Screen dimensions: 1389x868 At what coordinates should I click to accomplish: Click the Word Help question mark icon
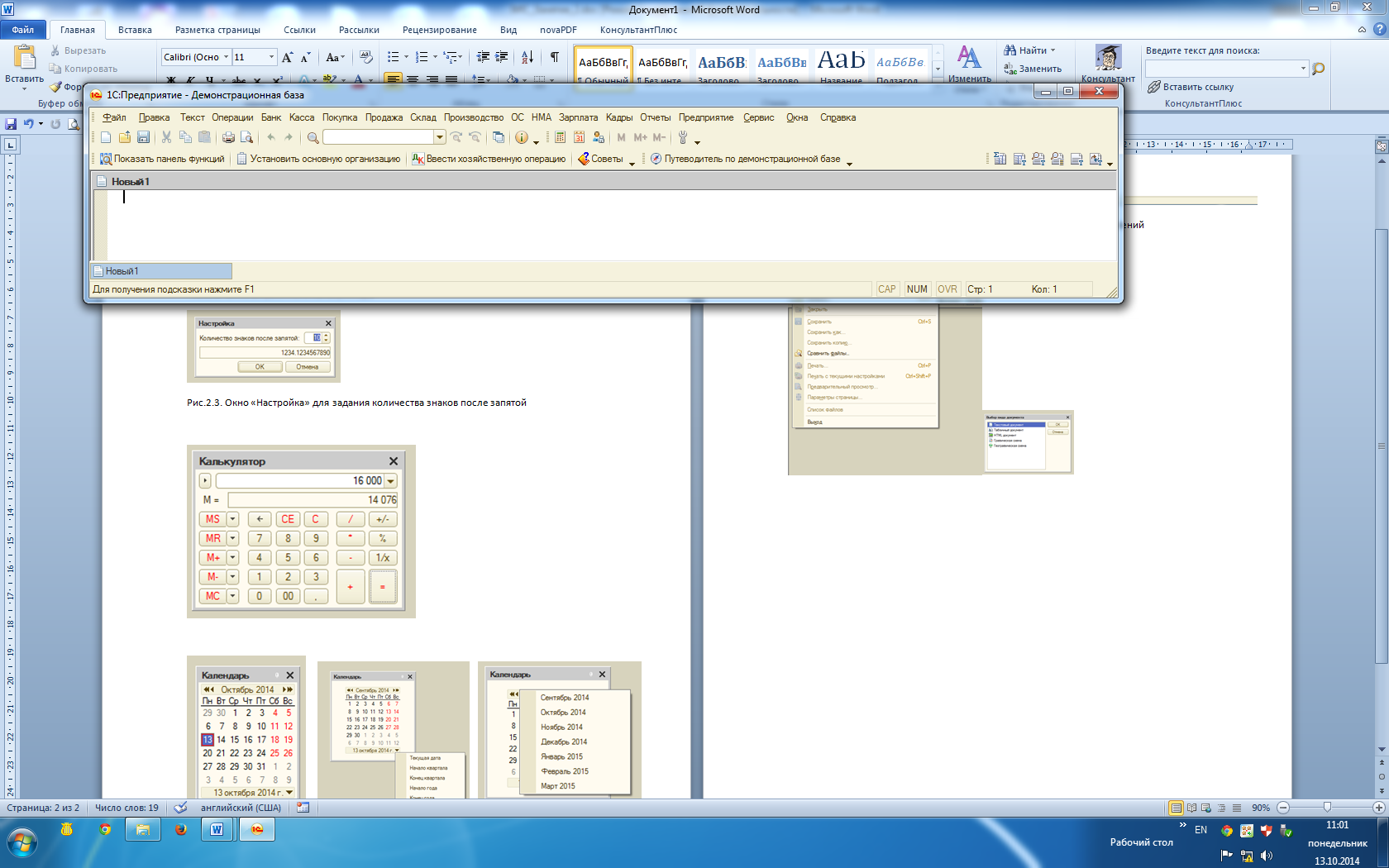(1379, 30)
